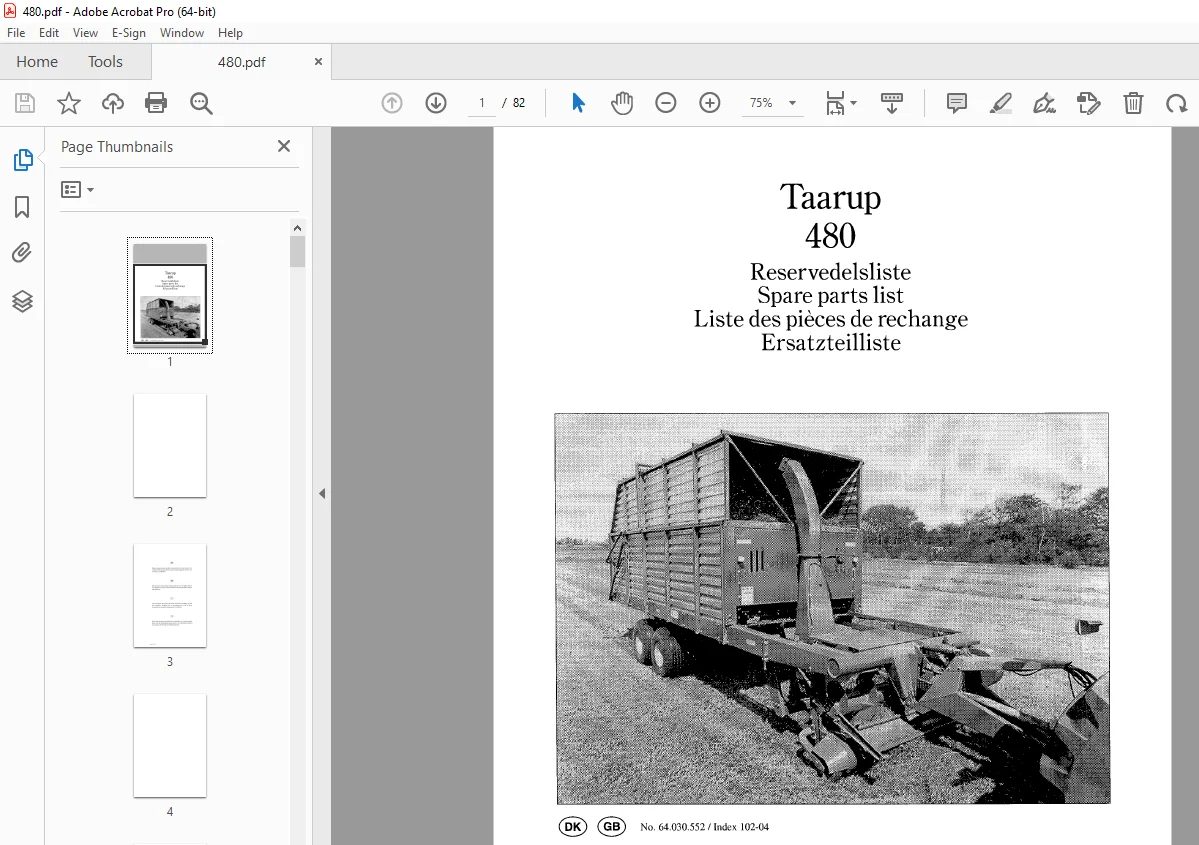Image resolution: width=1199 pixels, height=845 pixels.
Task: Collapse the navigation pane arrow
Action: point(322,493)
